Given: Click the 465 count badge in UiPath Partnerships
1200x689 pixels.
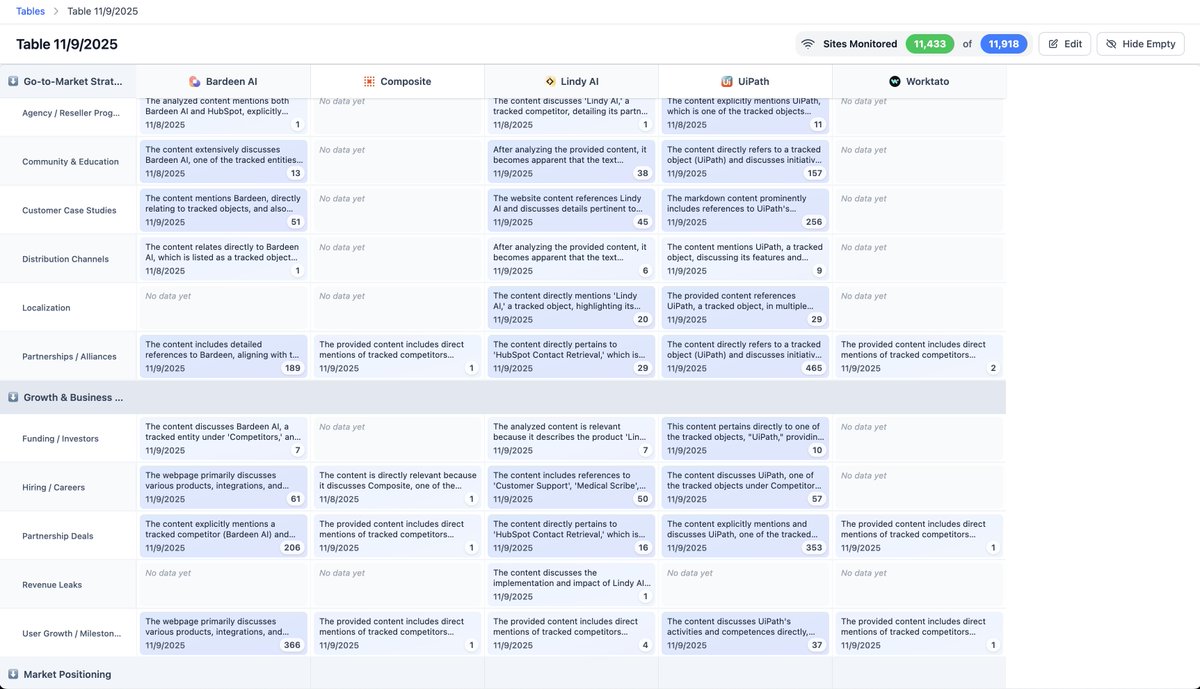Looking at the screenshot, I should 814,368.
